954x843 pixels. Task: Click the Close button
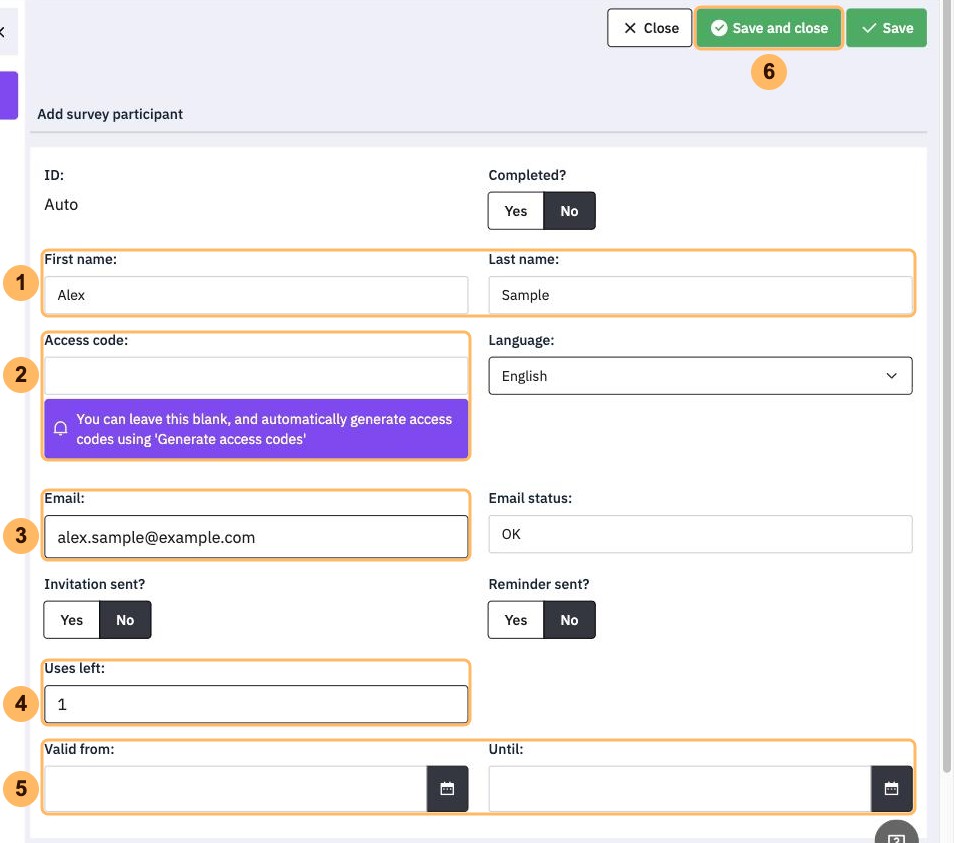649,28
